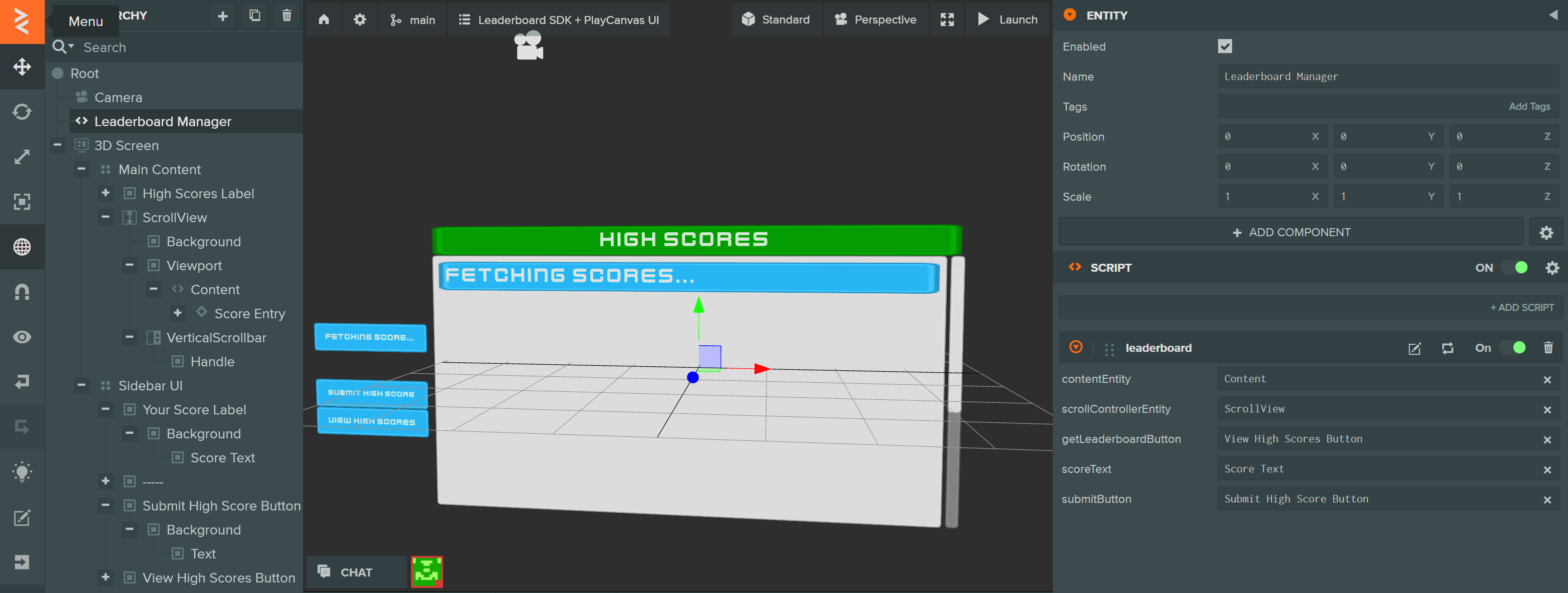
Task: Click the ADD COMPONENT button
Action: tap(1291, 232)
